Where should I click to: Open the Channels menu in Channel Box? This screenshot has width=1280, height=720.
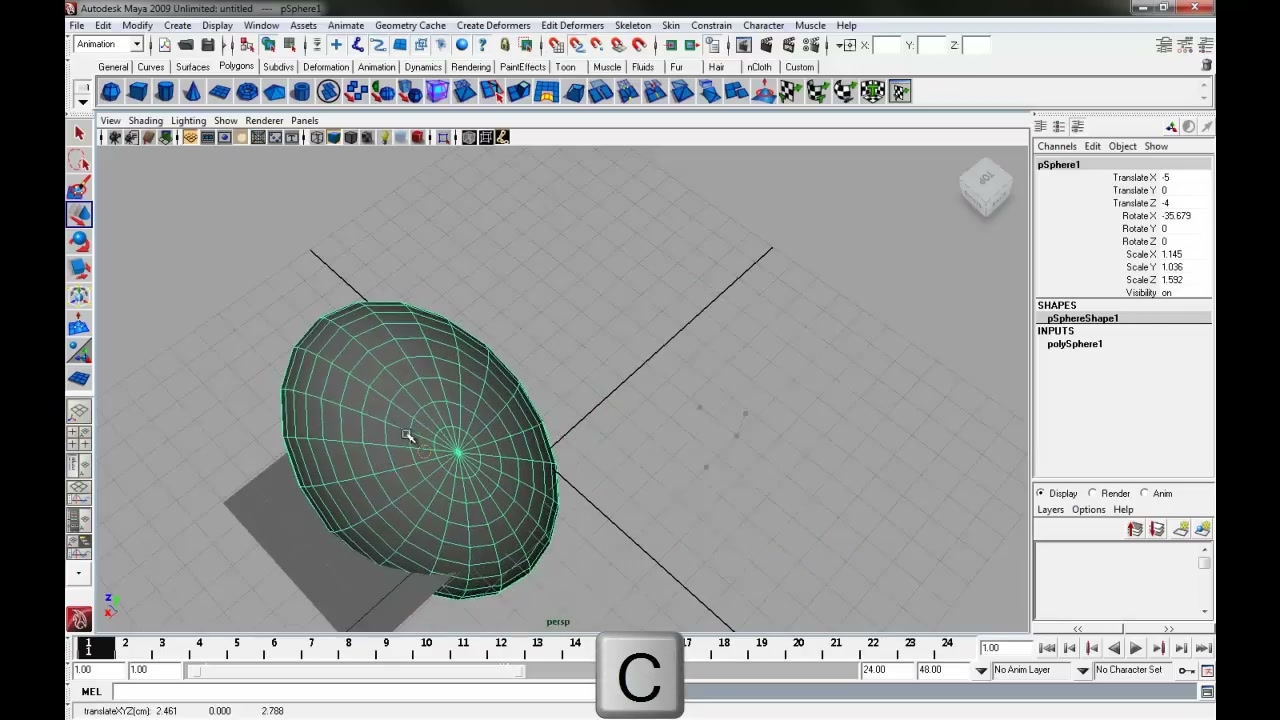tap(1057, 147)
